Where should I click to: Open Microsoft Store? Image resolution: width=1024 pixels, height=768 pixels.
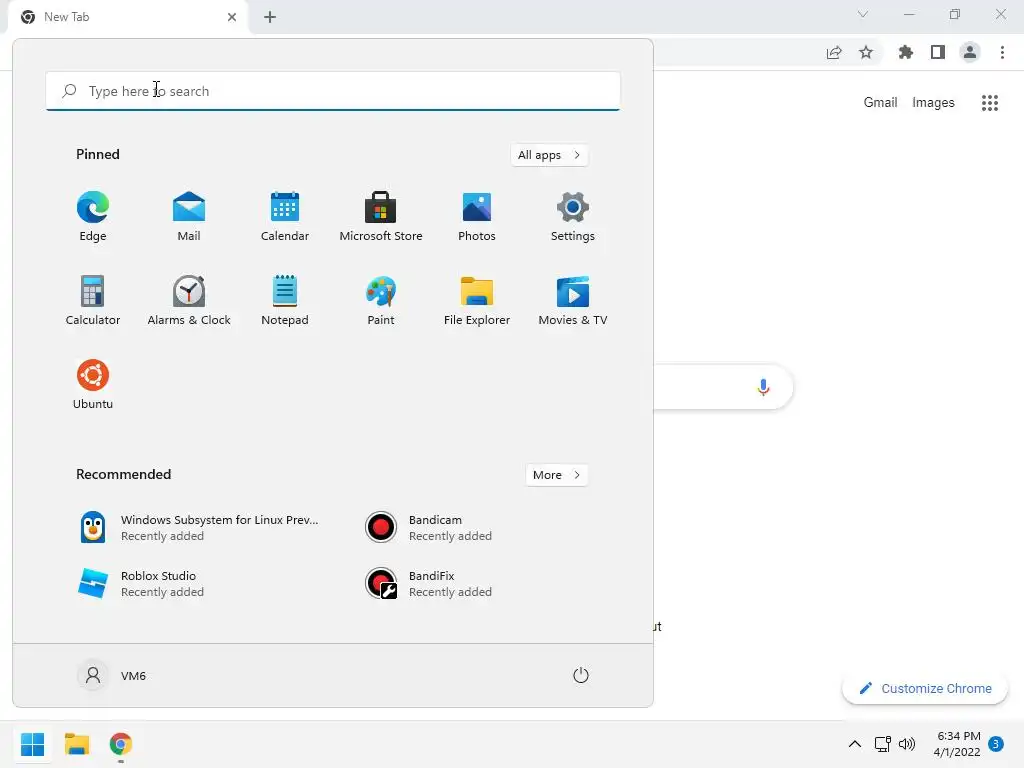(x=381, y=217)
